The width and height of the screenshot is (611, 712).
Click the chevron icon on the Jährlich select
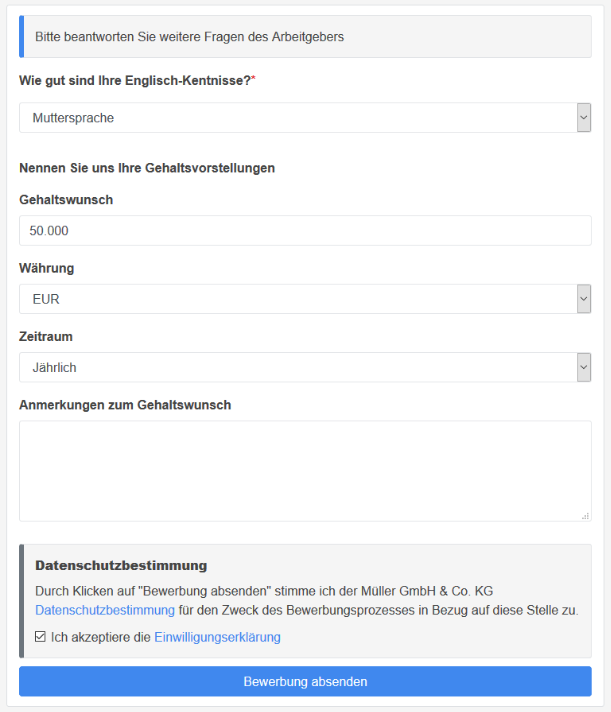(x=584, y=367)
